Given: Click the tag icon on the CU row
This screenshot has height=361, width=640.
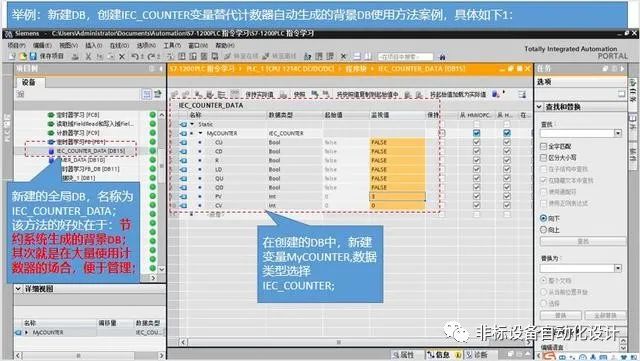Looking at the screenshot, I should pos(183,143).
